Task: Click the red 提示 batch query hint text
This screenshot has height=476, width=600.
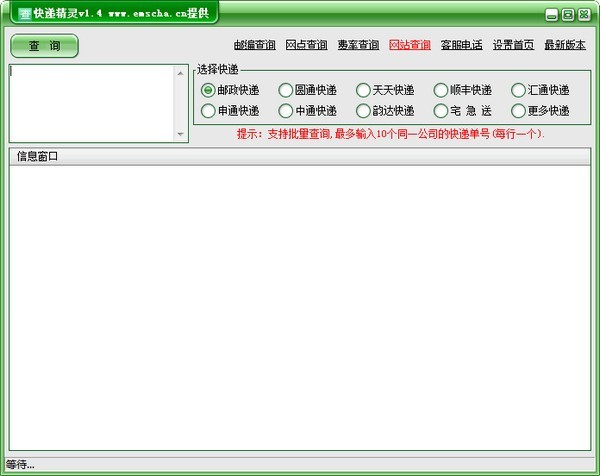Action: [390, 134]
